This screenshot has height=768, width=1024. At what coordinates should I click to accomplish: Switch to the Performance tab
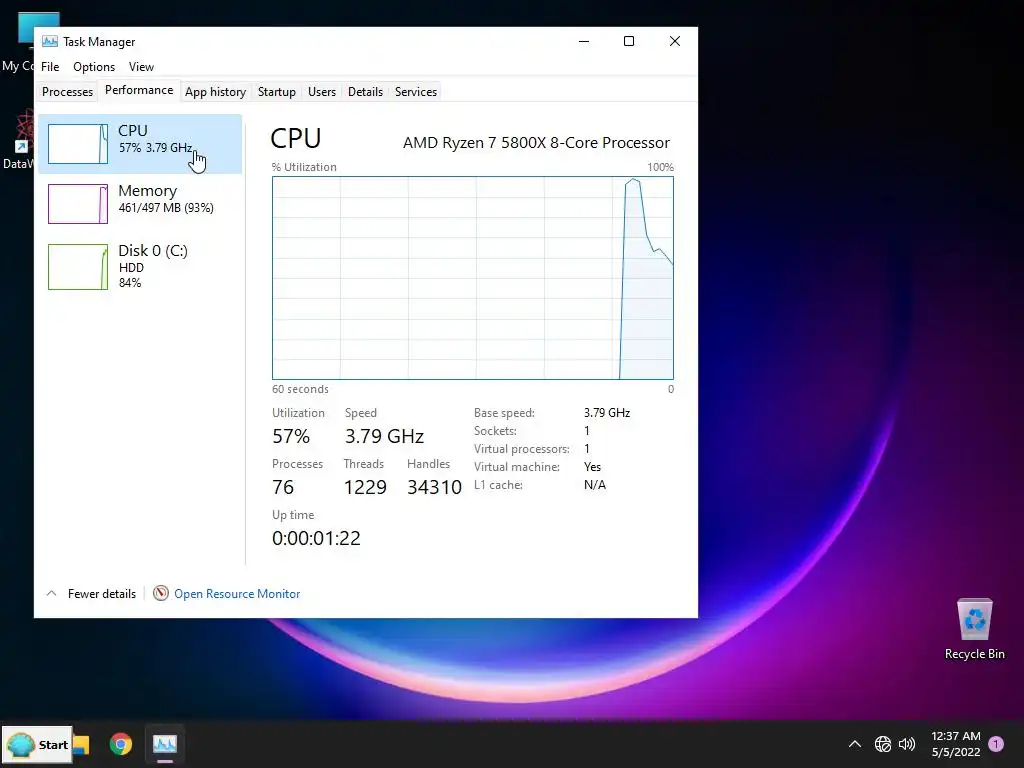click(139, 90)
